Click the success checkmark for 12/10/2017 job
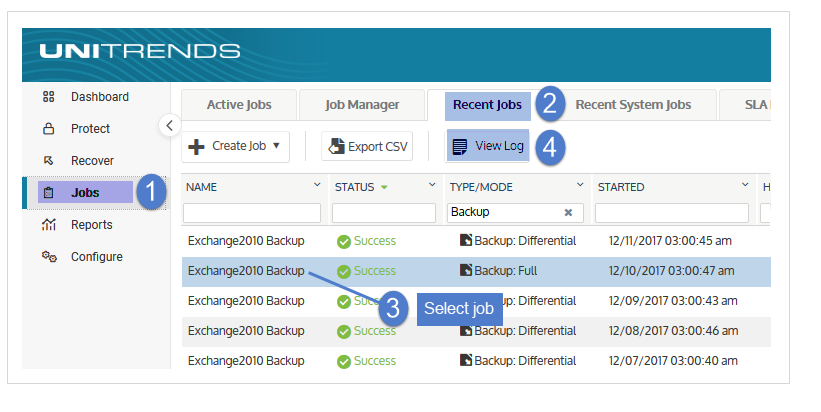The height and width of the screenshot is (412, 821). (x=344, y=272)
